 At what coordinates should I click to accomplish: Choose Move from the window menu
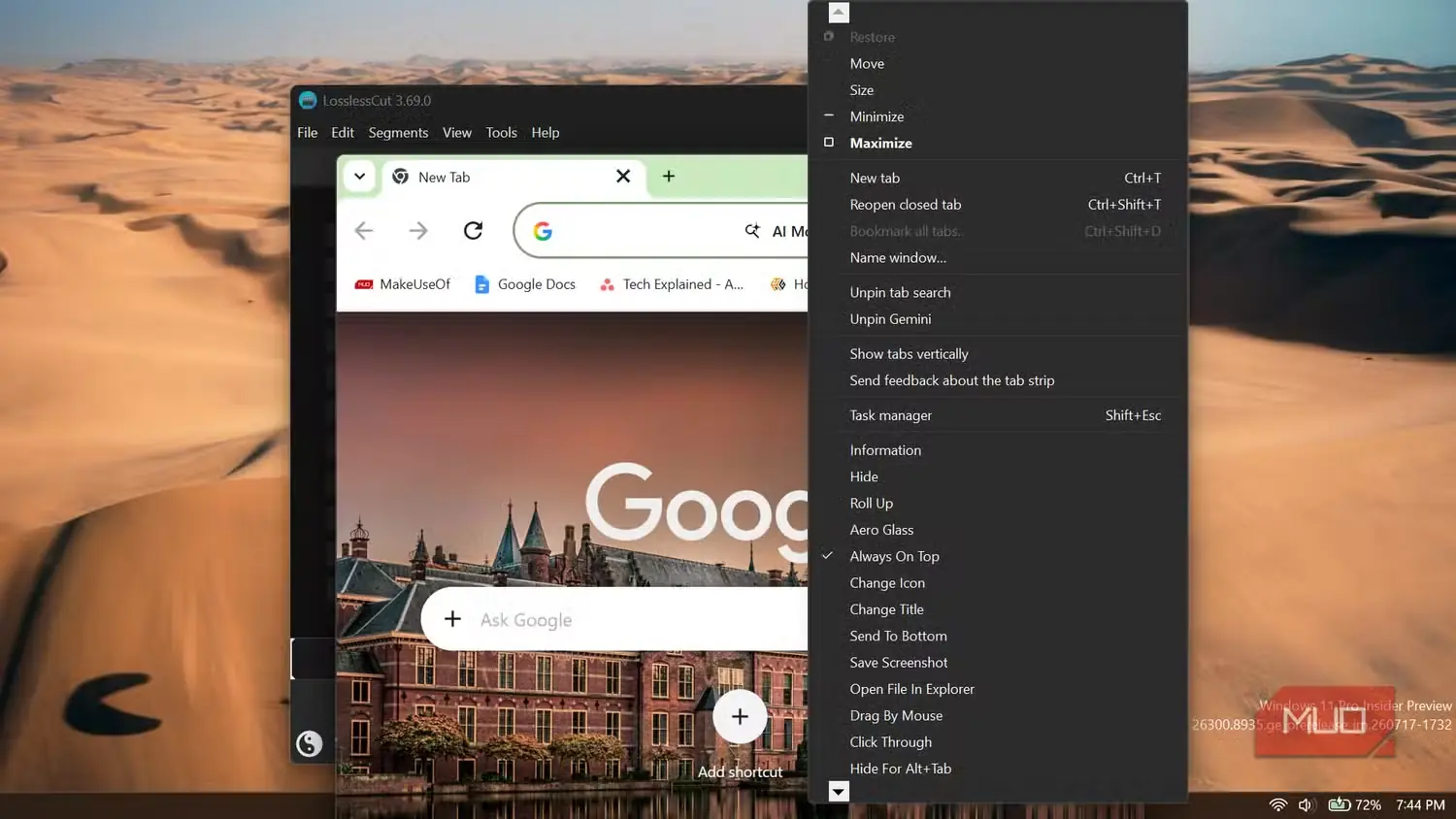click(x=998, y=64)
